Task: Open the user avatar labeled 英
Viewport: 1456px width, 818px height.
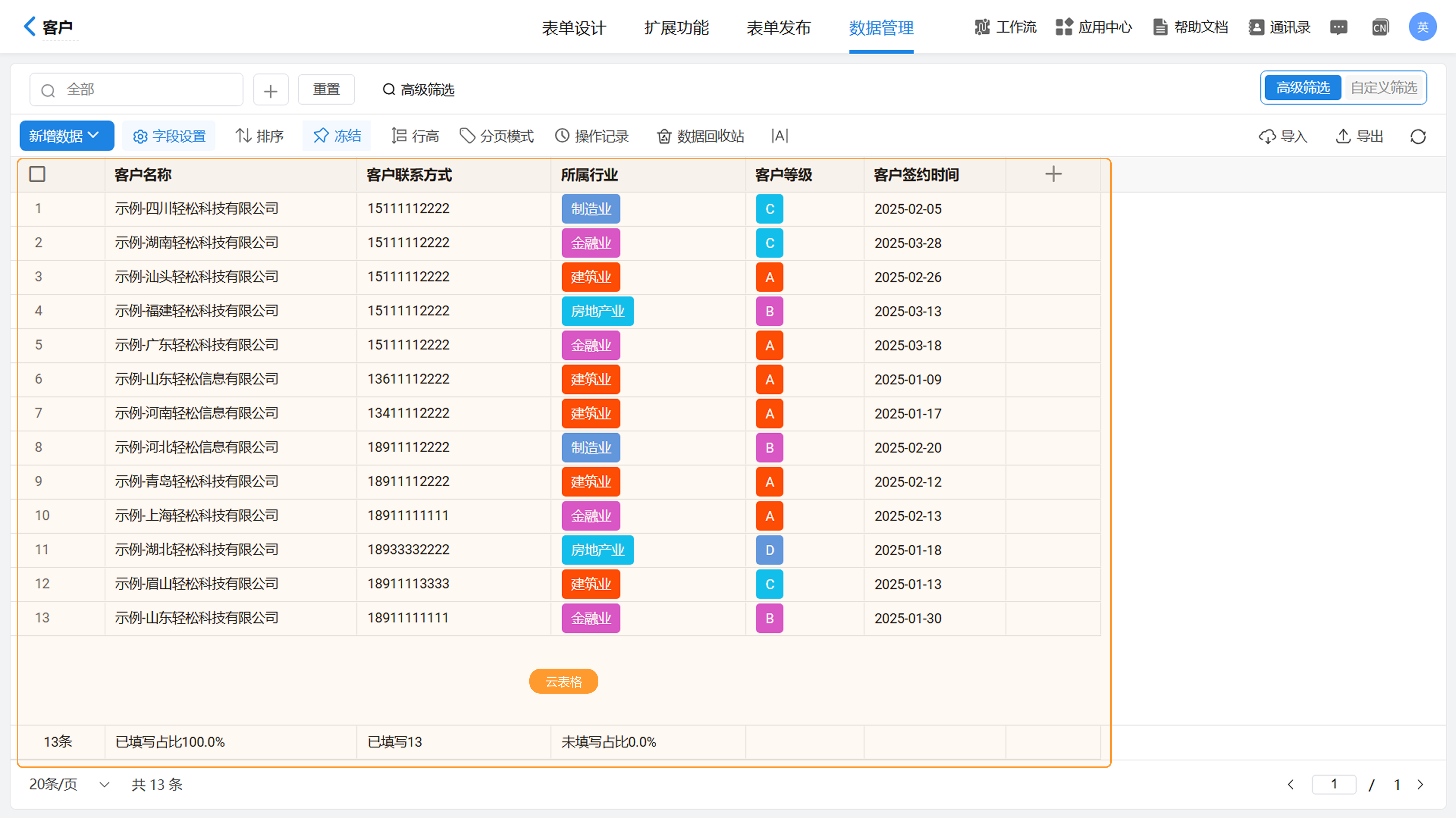Action: (1422, 27)
